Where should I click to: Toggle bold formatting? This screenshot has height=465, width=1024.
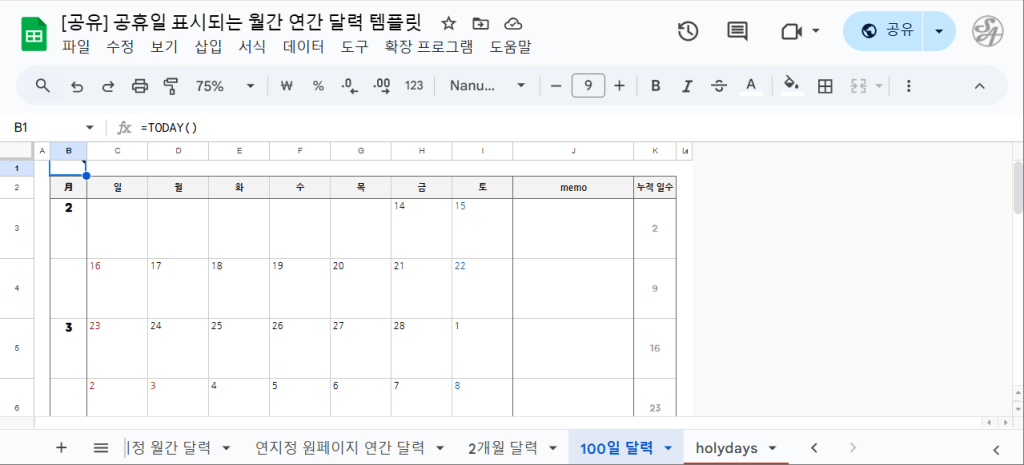point(656,86)
